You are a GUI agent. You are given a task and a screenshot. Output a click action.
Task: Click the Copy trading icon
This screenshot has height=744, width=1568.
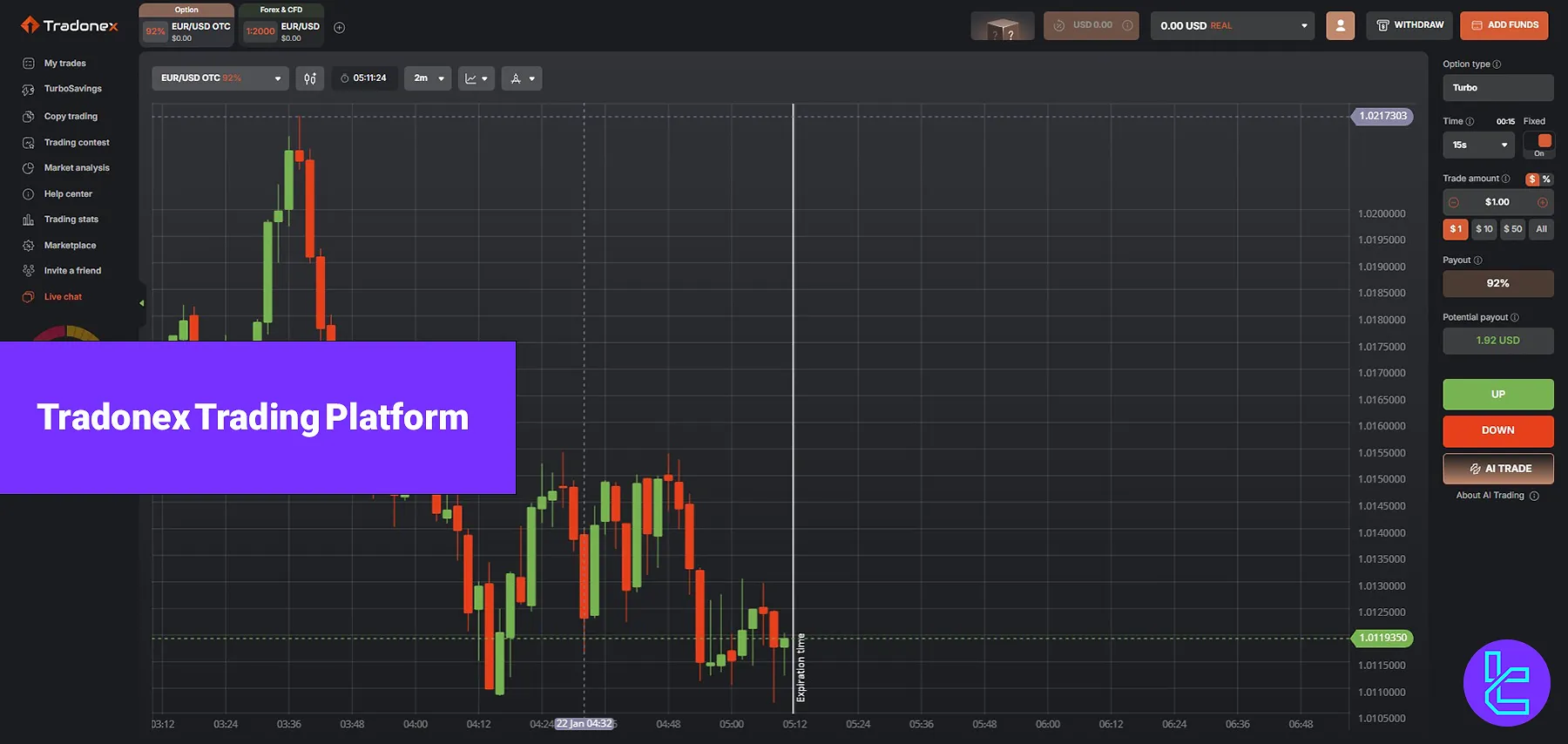click(29, 116)
